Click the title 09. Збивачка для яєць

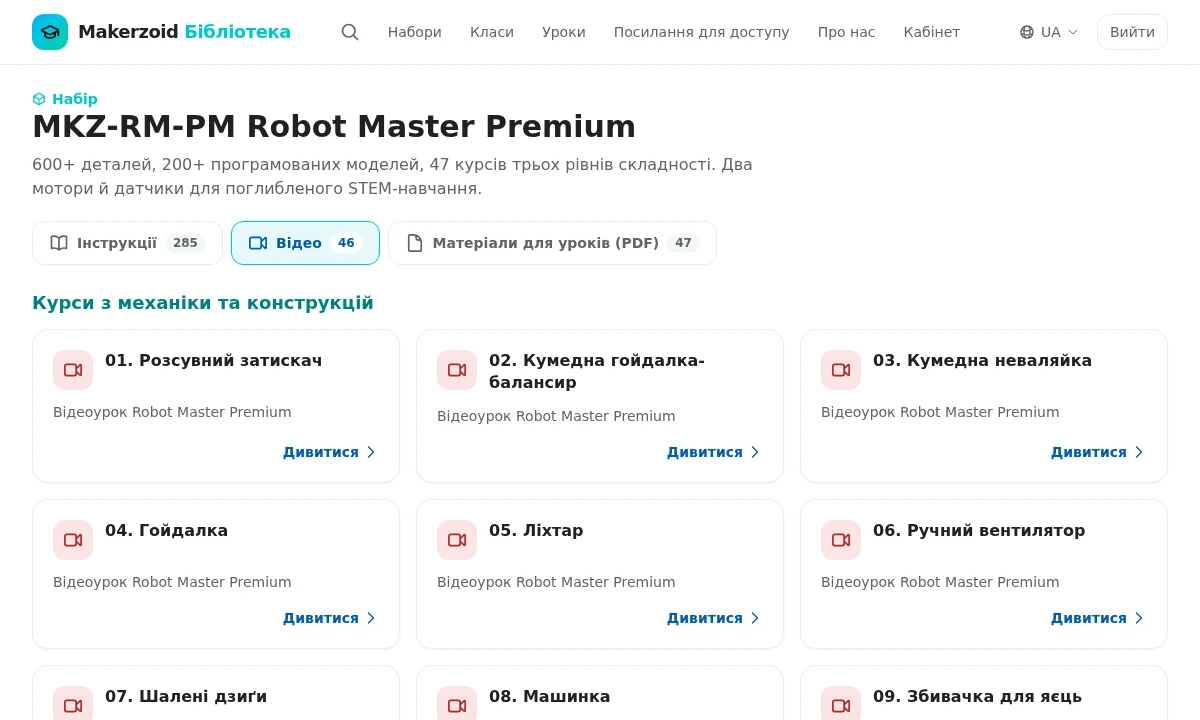978,696
